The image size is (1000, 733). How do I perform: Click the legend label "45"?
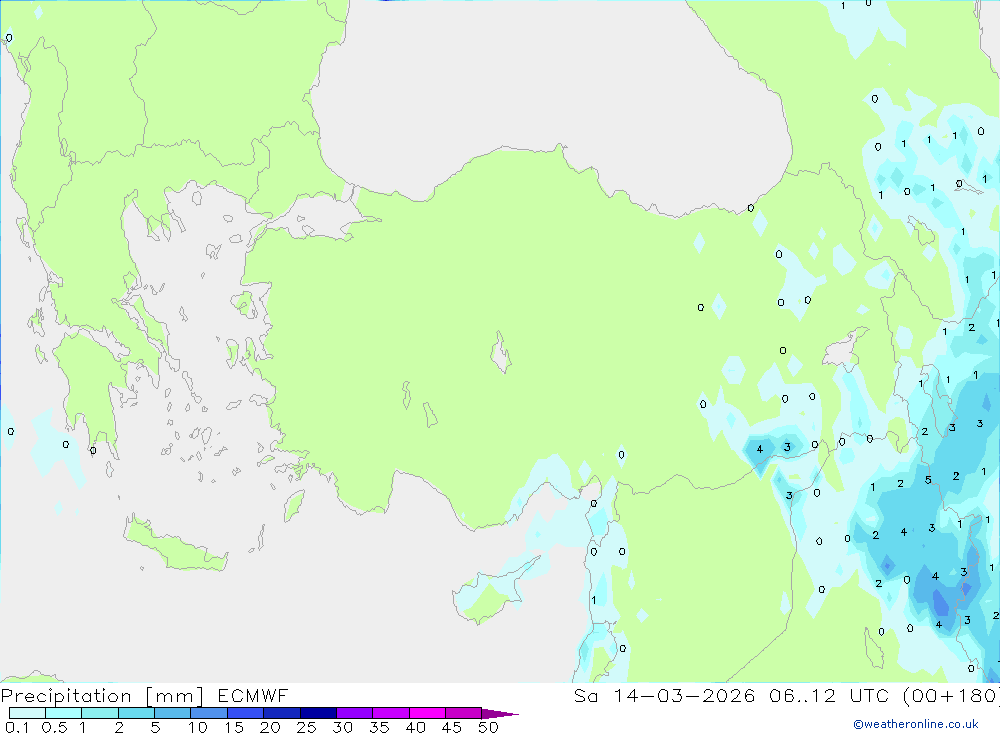[x=452, y=727]
